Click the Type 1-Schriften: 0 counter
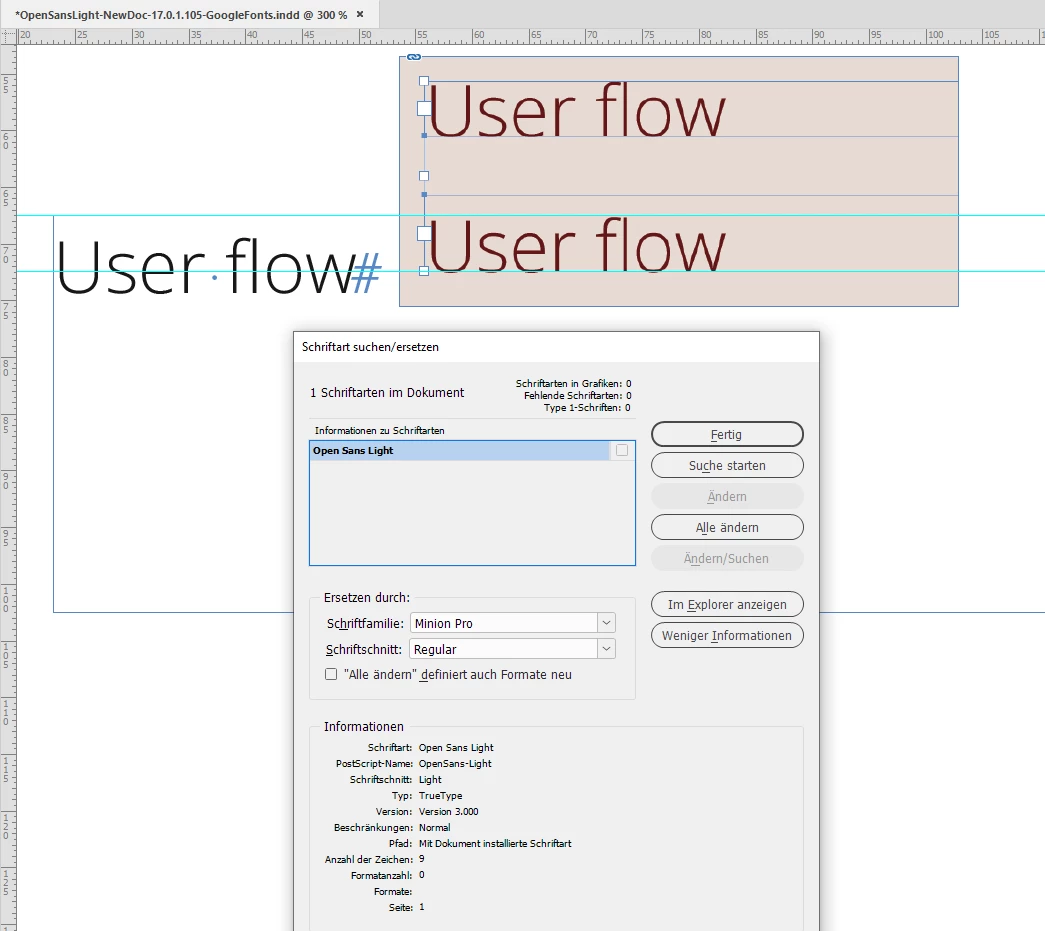 [x=587, y=408]
